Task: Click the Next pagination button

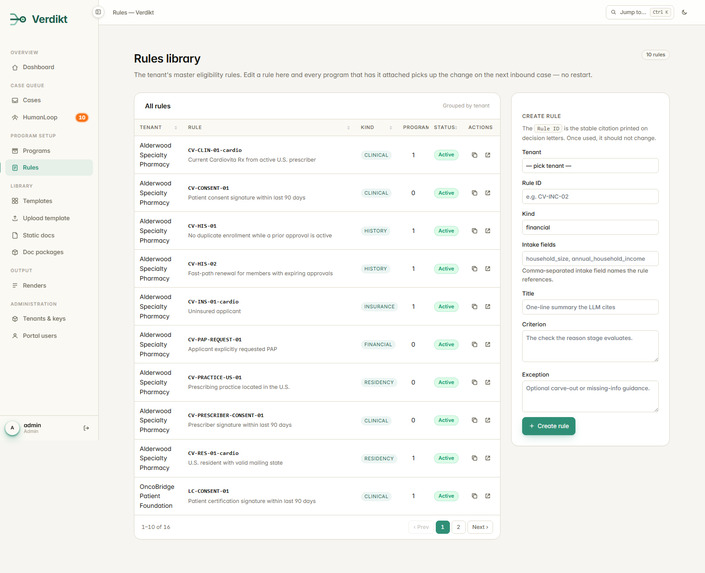Action: pos(480,527)
